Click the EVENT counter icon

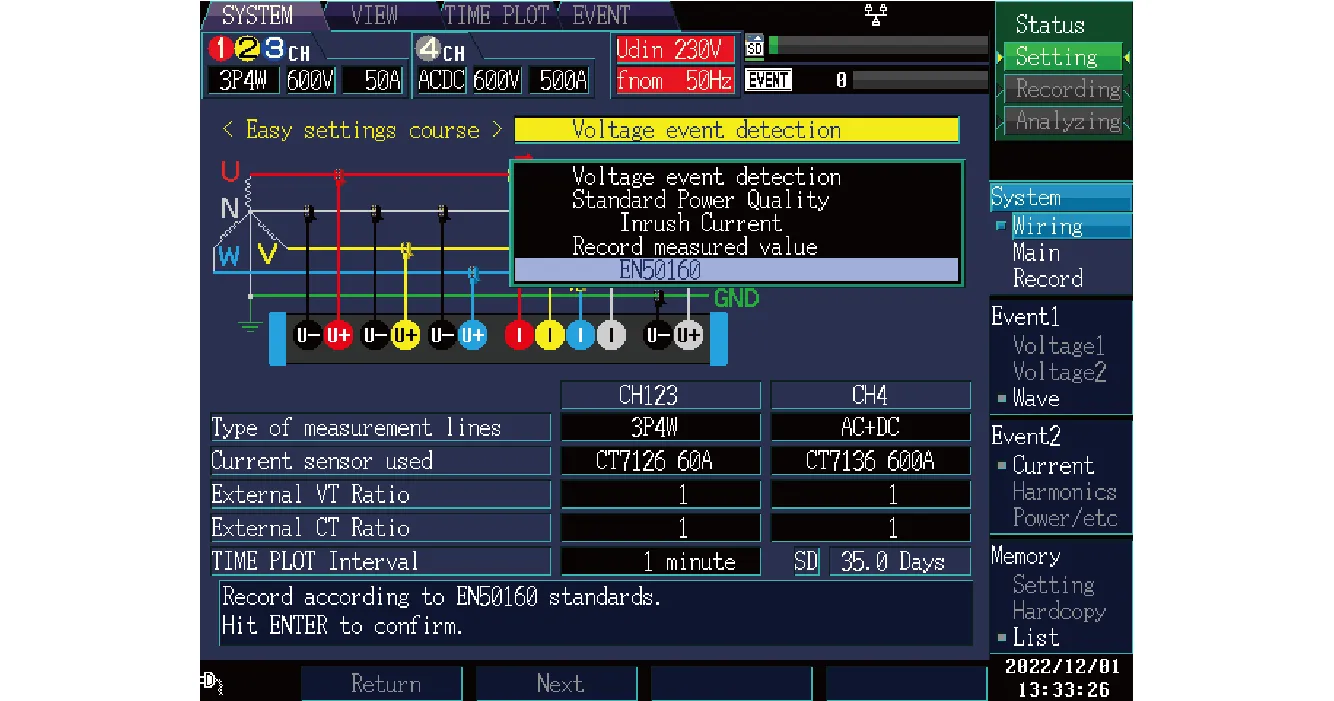pos(768,80)
